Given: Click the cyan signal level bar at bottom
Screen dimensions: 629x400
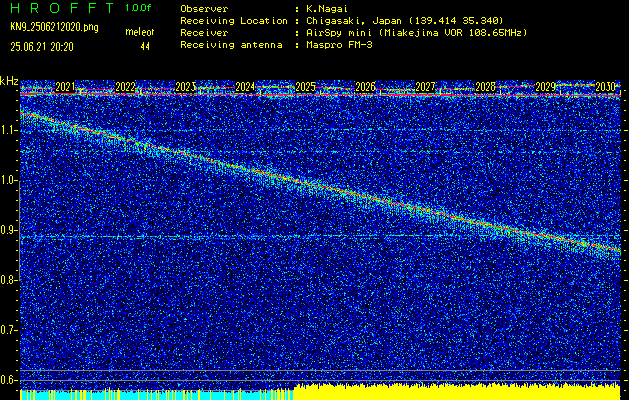Looking at the screenshot, I should pyautogui.click(x=156, y=394).
